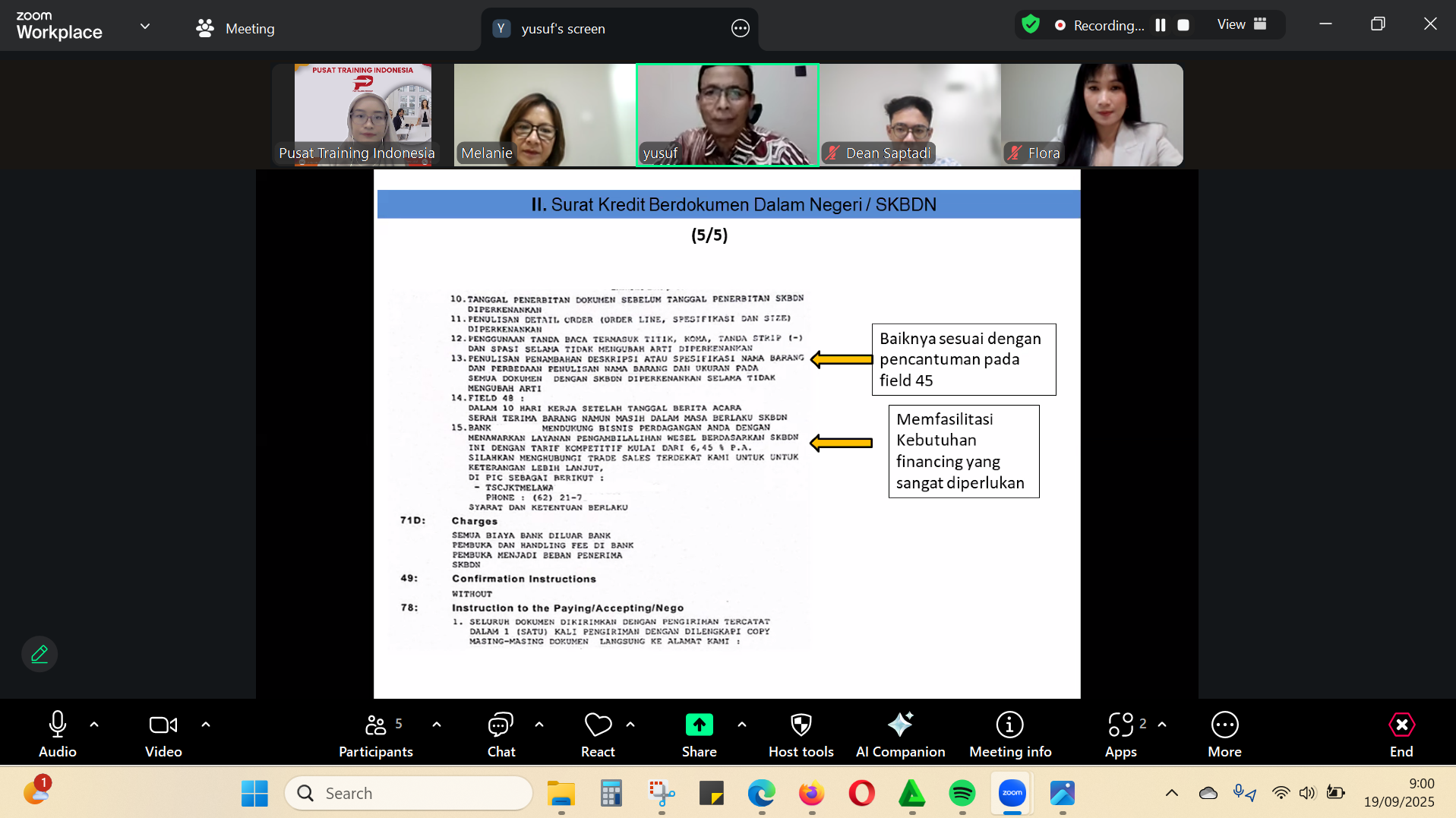Stop the recording
The height and width of the screenshot is (818, 1456).
1183,25
